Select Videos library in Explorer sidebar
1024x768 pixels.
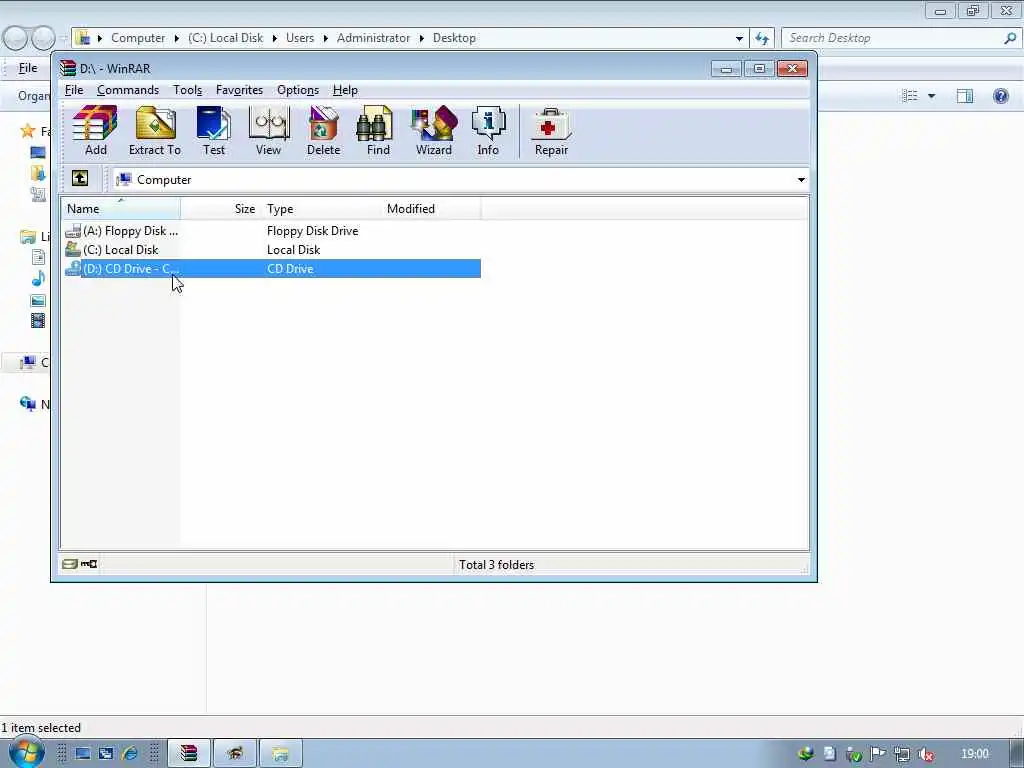coord(38,321)
